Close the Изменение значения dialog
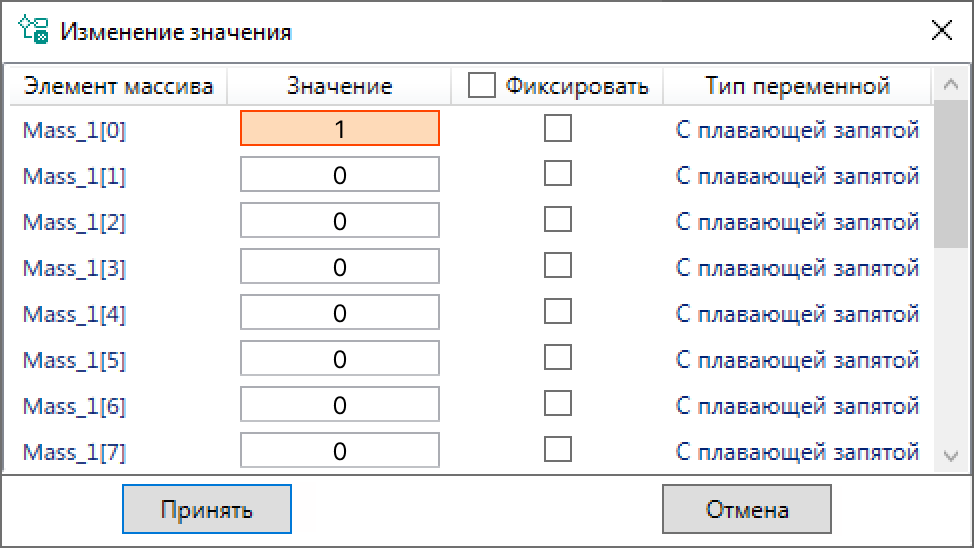The width and height of the screenshot is (974, 548). pos(941,31)
